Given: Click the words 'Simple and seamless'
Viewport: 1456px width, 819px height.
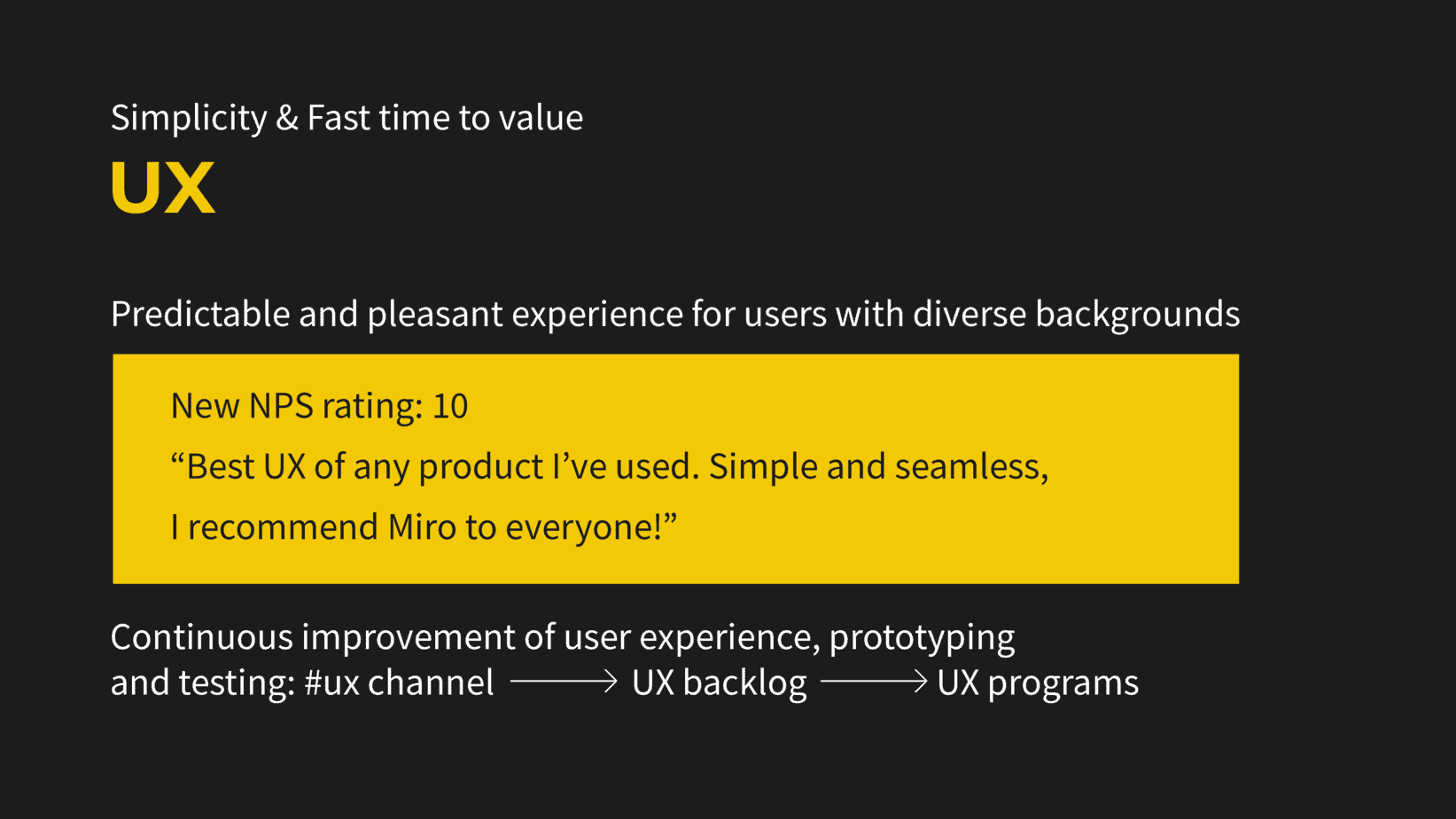Looking at the screenshot, I should tap(876, 467).
